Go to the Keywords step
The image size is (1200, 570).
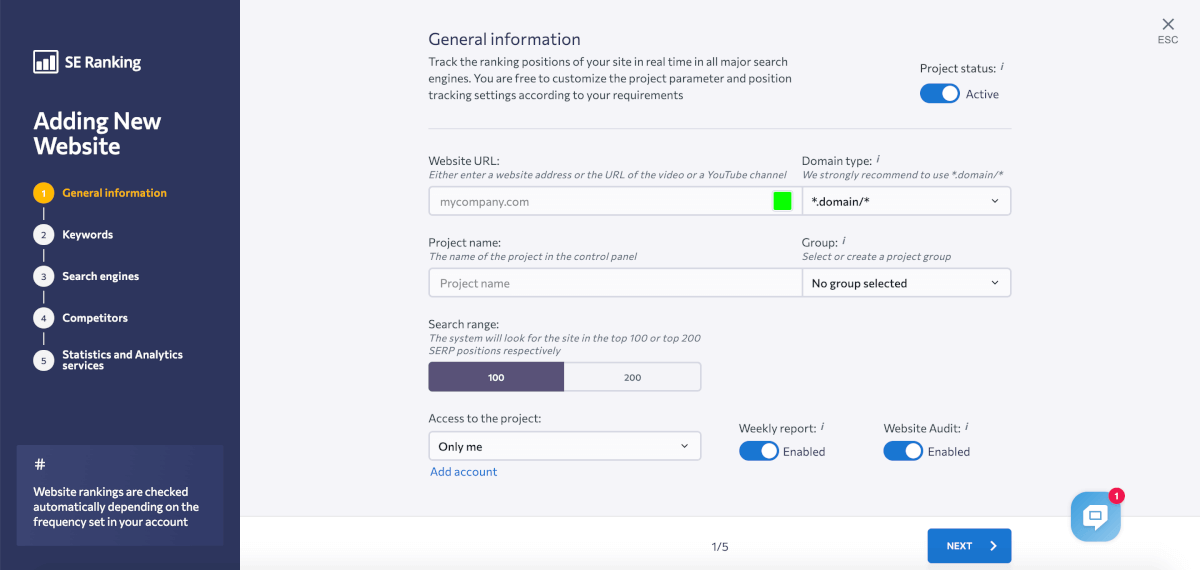point(87,235)
